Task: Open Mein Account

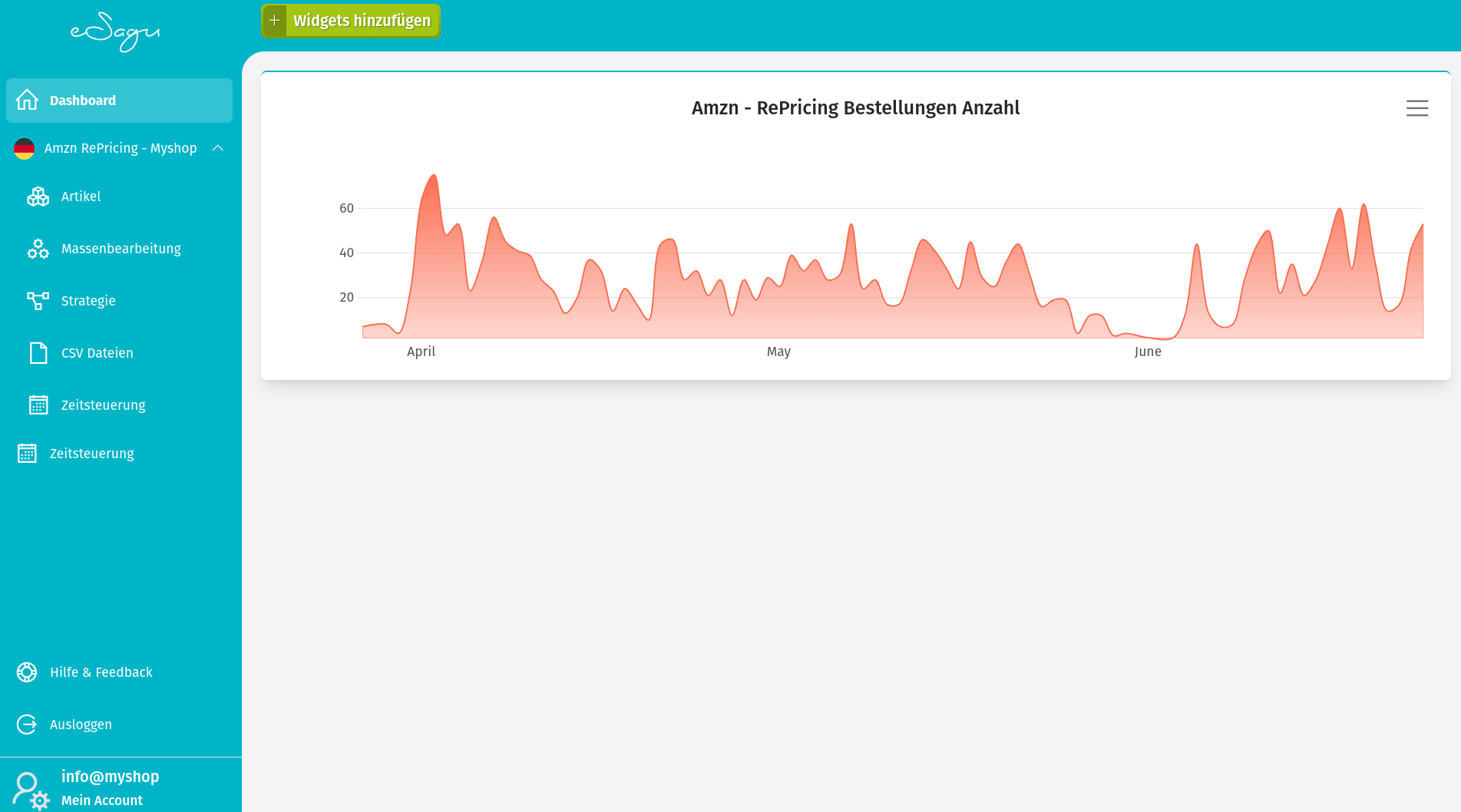Action: click(x=102, y=800)
